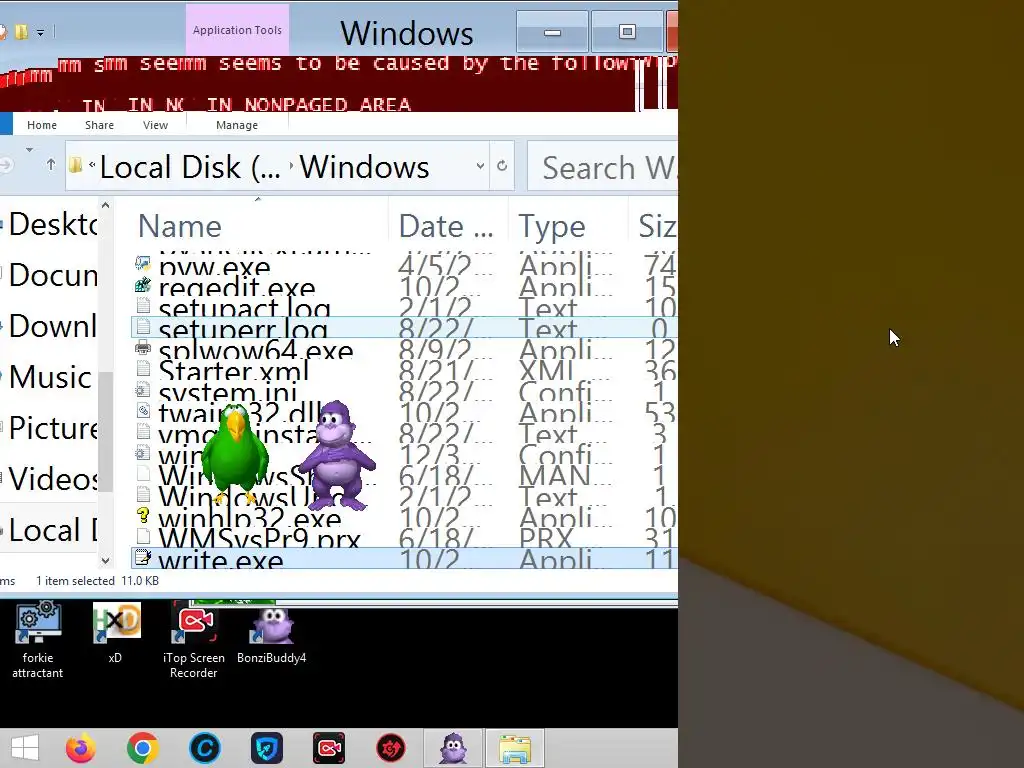Select Local Disk in the navigation pane

tap(52, 530)
